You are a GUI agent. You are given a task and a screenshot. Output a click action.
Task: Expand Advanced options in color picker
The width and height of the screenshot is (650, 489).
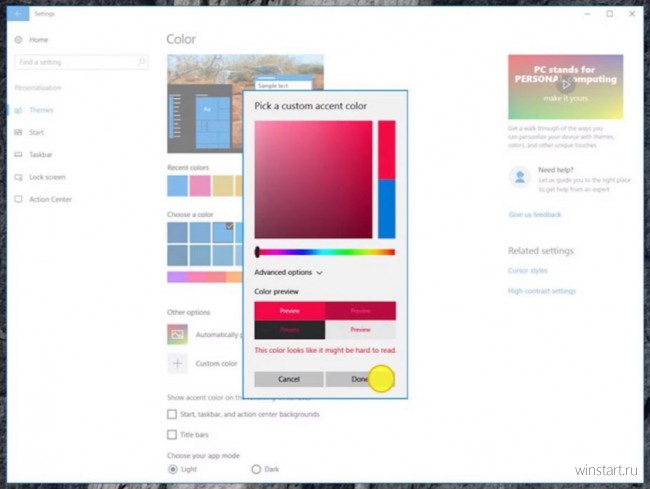288,272
